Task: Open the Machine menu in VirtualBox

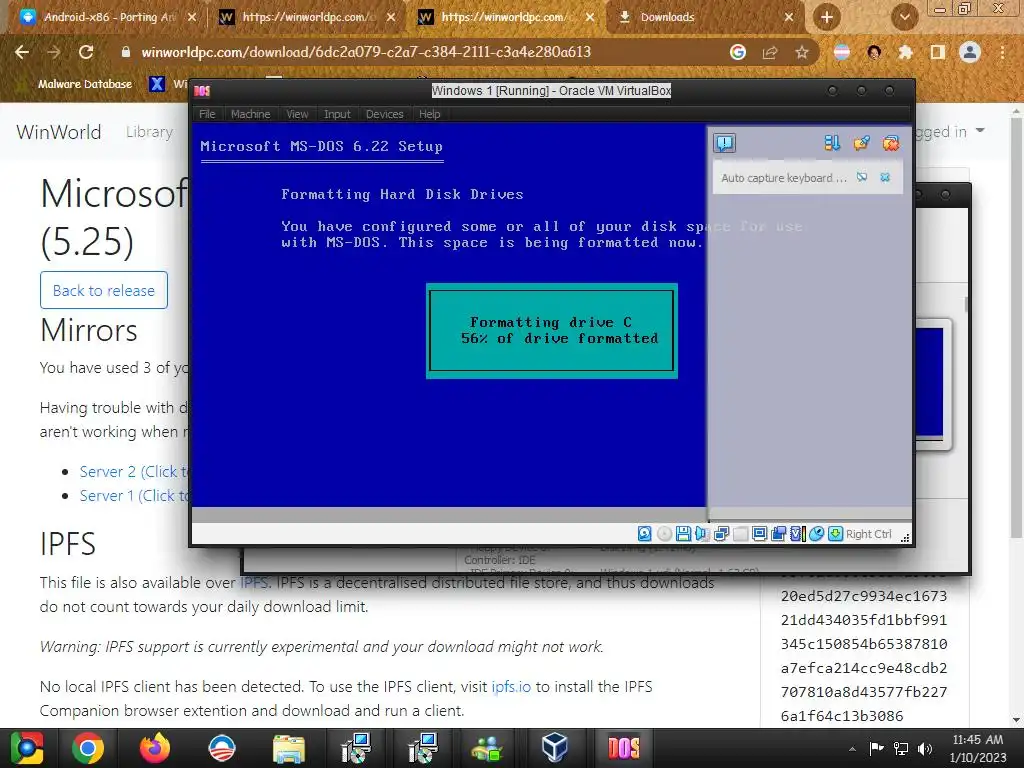Action: coord(250,114)
